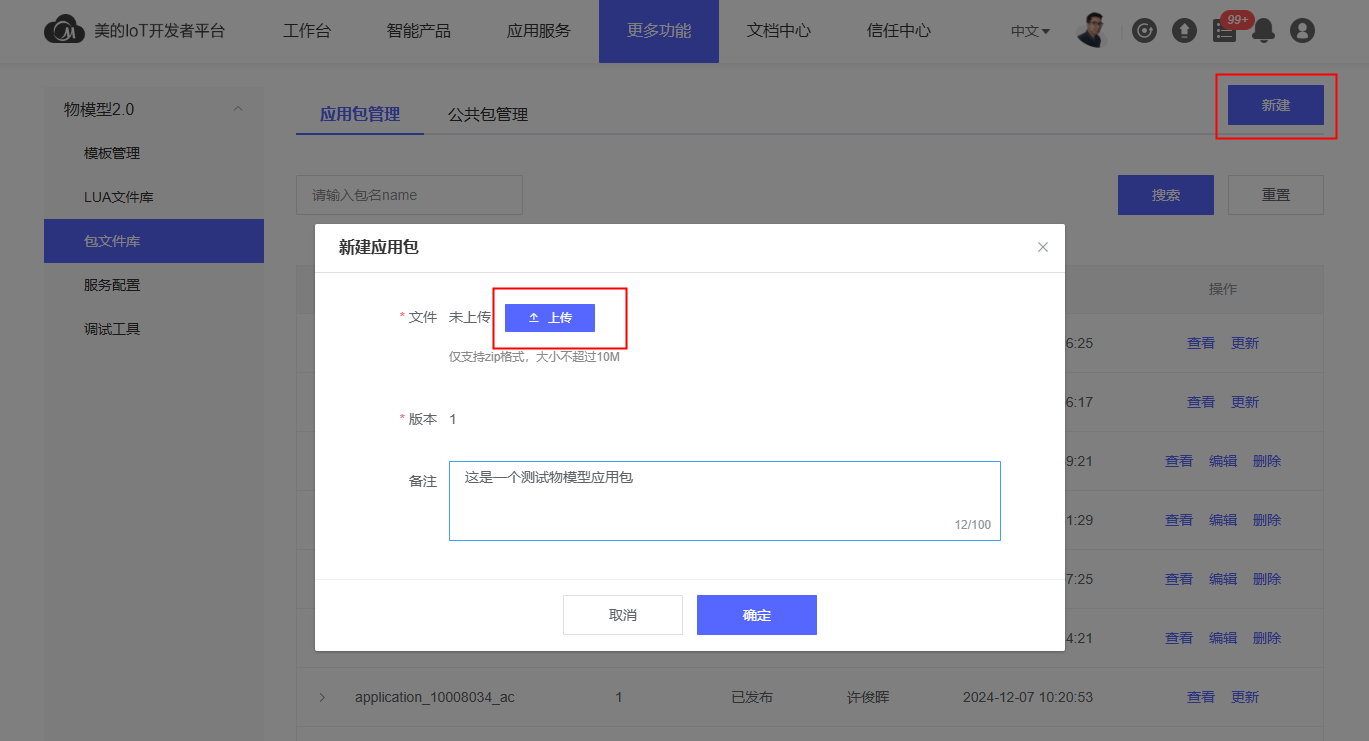Click the Midea IoT cloud logo
The width and height of the screenshot is (1369, 741).
[x=65, y=31]
